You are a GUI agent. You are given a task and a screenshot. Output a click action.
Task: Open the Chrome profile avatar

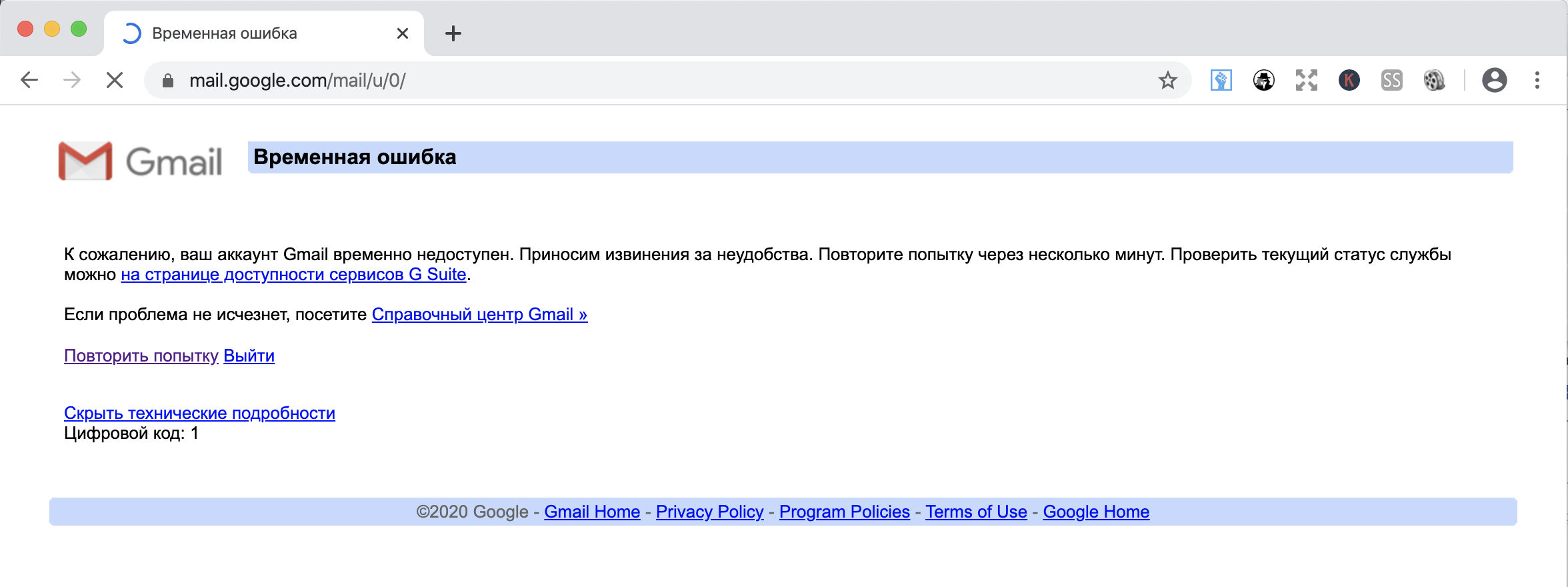1495,81
